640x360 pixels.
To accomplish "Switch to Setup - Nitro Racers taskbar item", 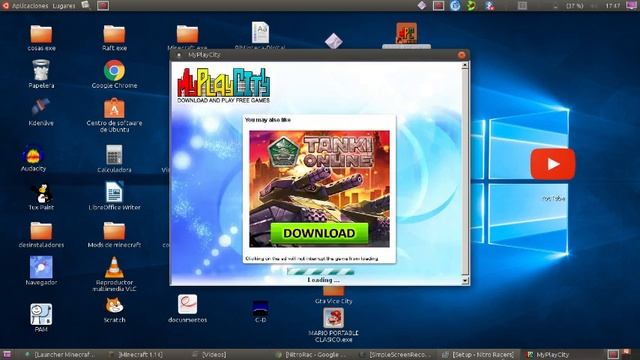I will [479, 355].
